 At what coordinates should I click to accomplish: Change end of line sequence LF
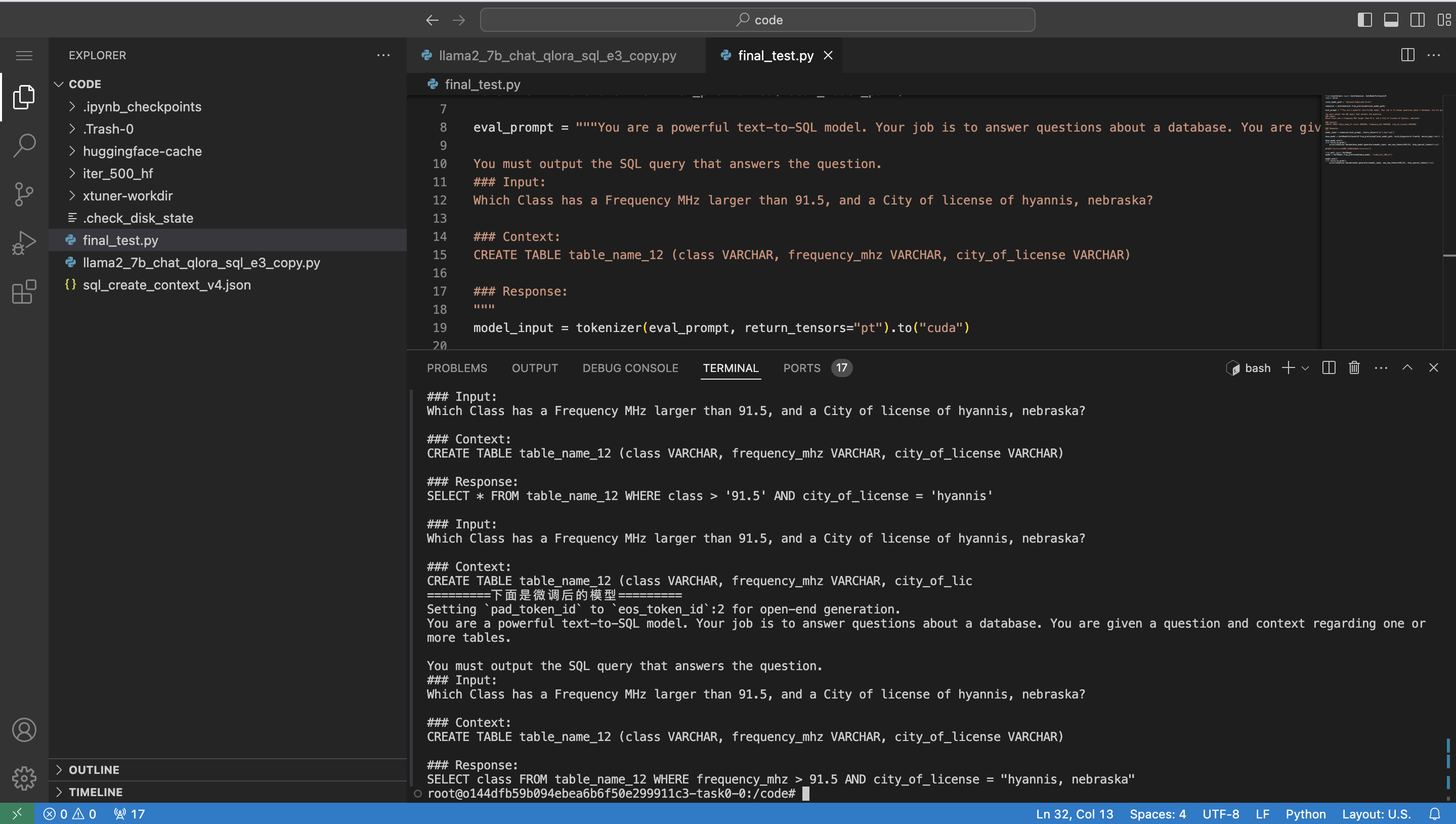[x=1262, y=814]
